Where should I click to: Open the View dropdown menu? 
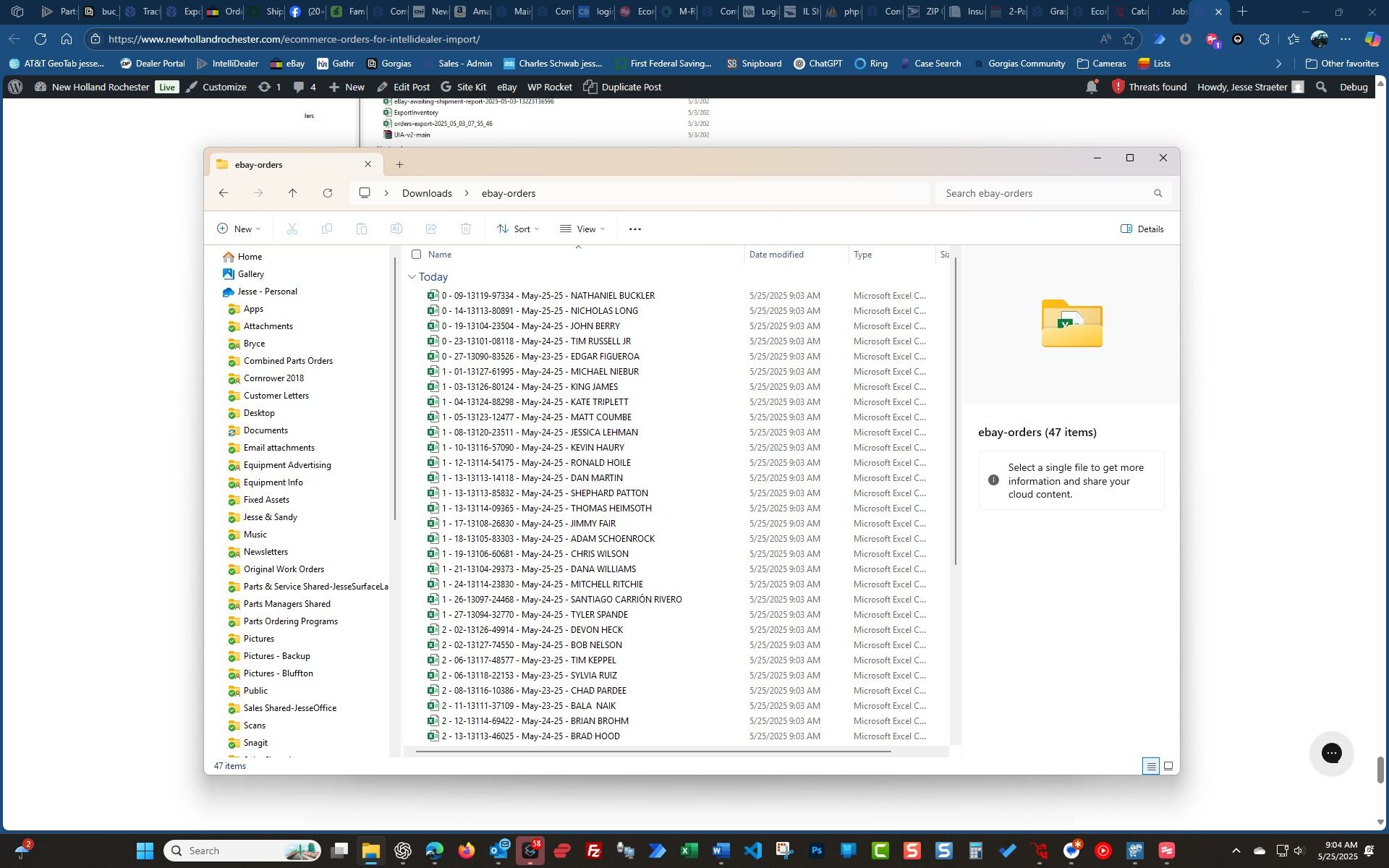pos(582,229)
